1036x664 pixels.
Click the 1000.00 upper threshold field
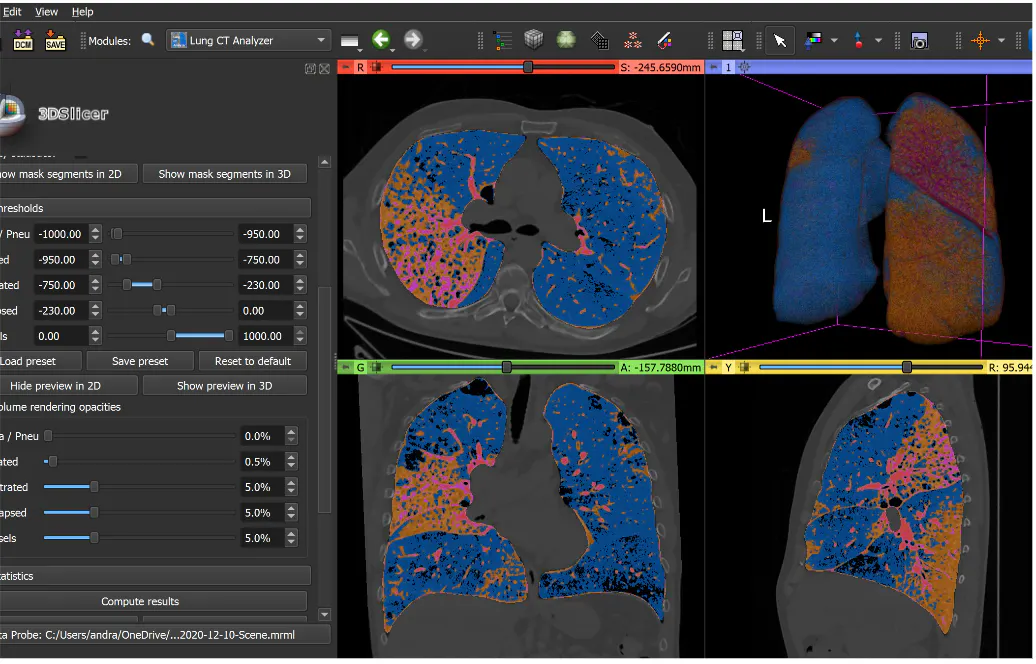tap(265, 337)
